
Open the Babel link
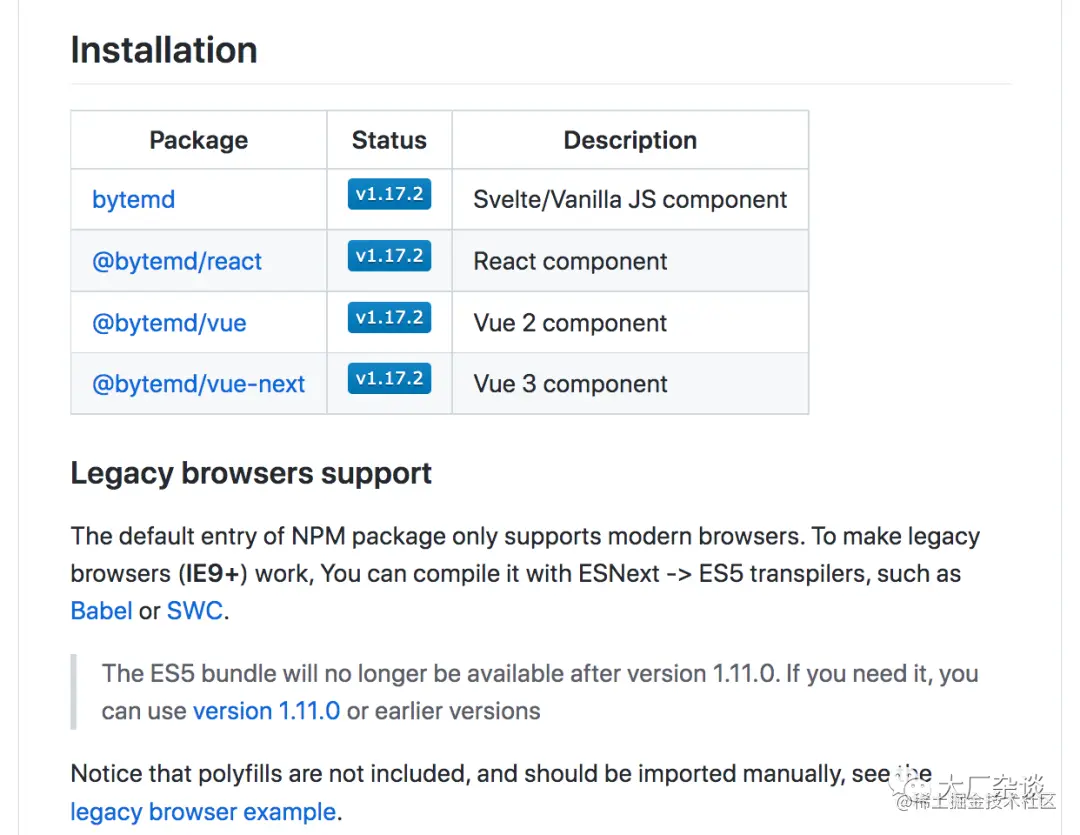tap(101, 611)
